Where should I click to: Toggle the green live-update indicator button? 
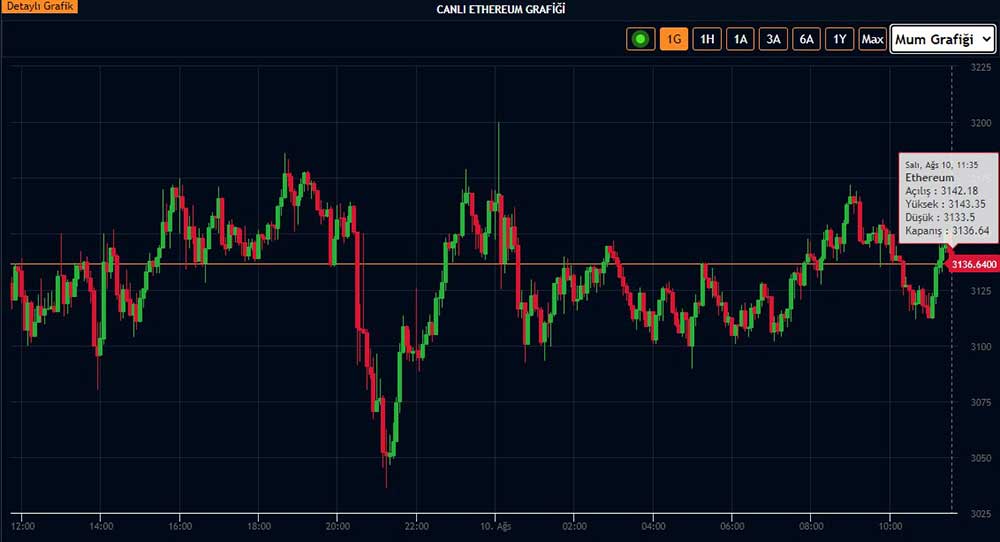coord(640,40)
